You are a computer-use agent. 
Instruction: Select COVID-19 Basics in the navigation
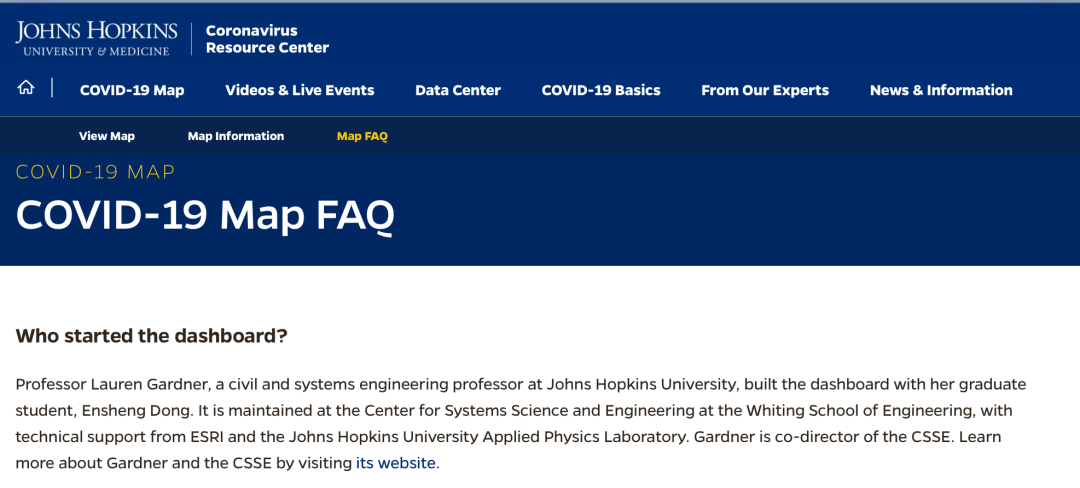(x=601, y=90)
